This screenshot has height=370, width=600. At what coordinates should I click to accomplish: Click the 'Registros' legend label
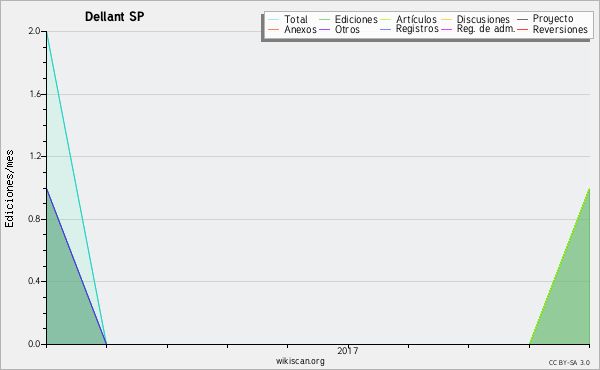pos(417,29)
